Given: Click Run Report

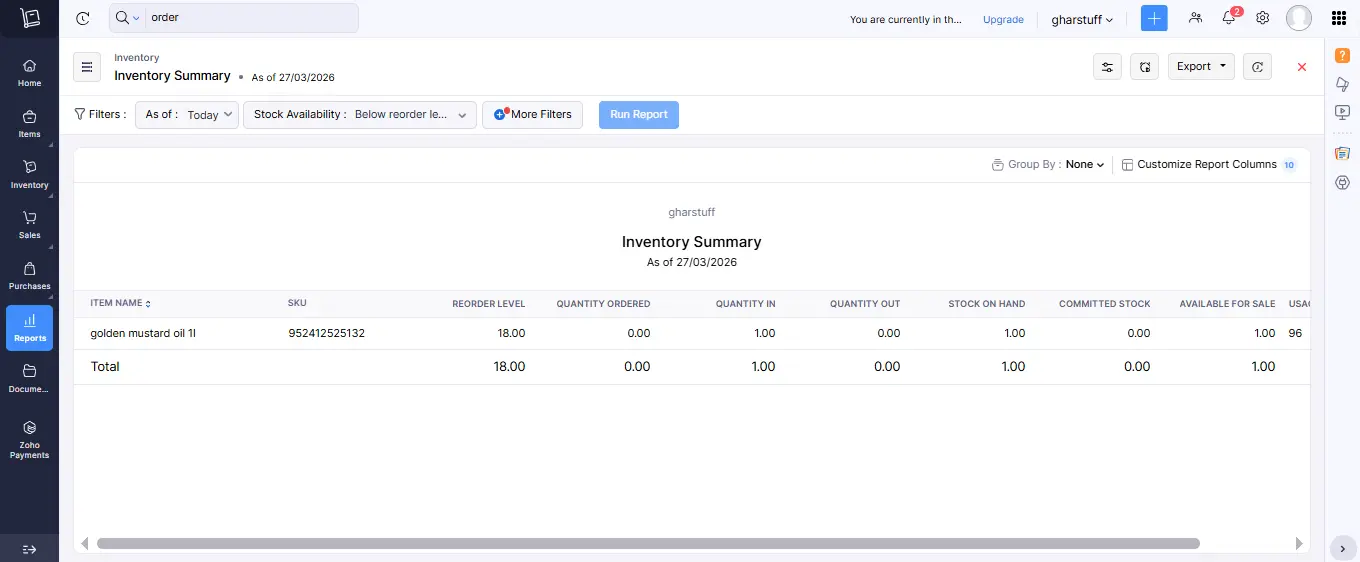Looking at the screenshot, I should click(x=639, y=114).
